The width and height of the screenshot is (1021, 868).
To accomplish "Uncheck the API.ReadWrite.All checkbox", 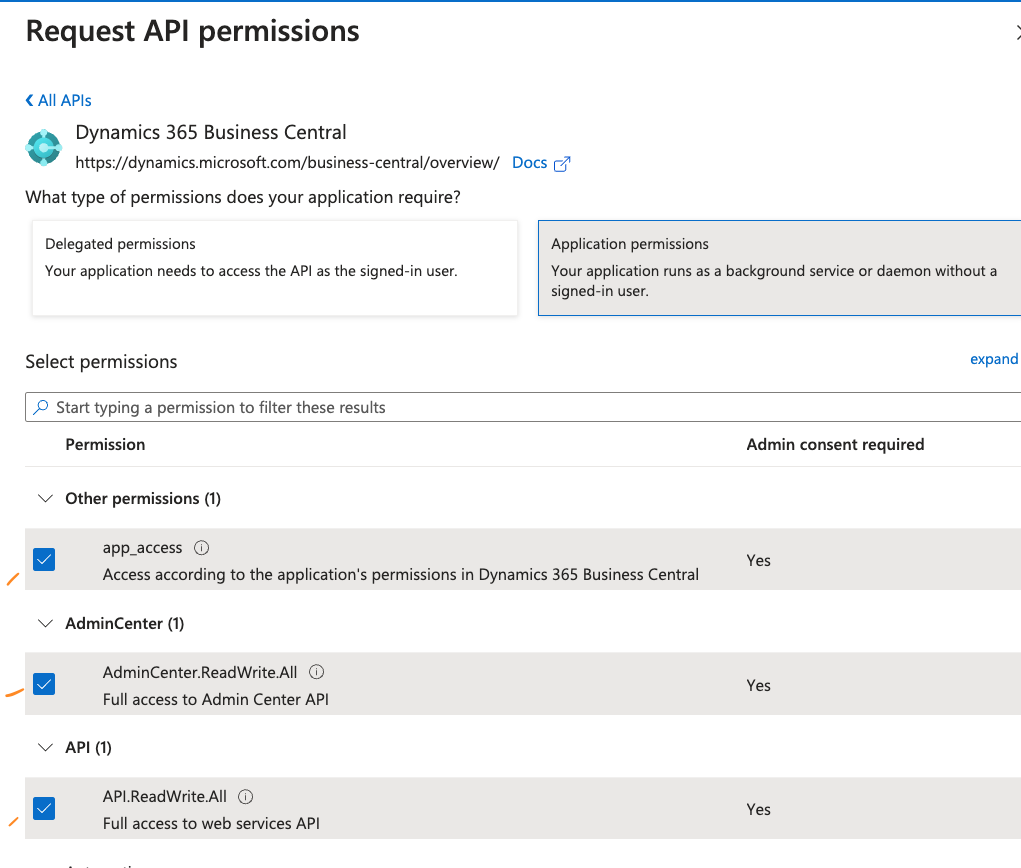I will [44, 808].
